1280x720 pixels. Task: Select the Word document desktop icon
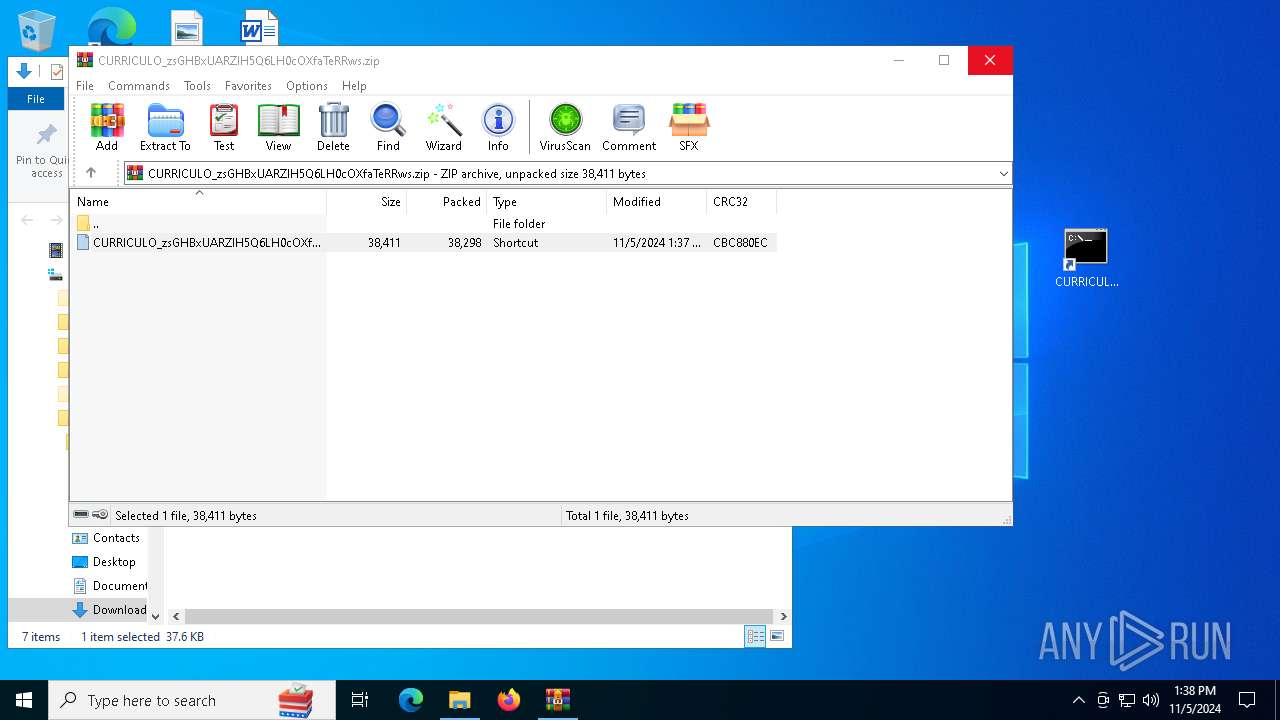[259, 28]
